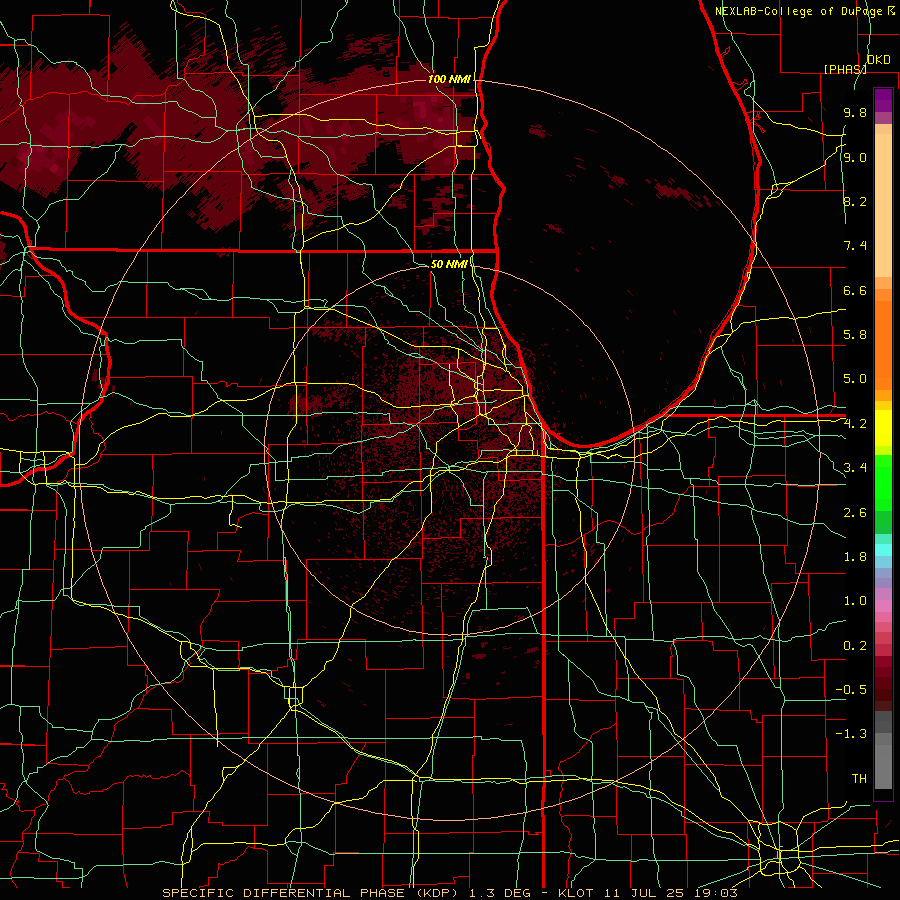
Task: Select the 0.2 legend value
Action: pyautogui.click(x=855, y=646)
